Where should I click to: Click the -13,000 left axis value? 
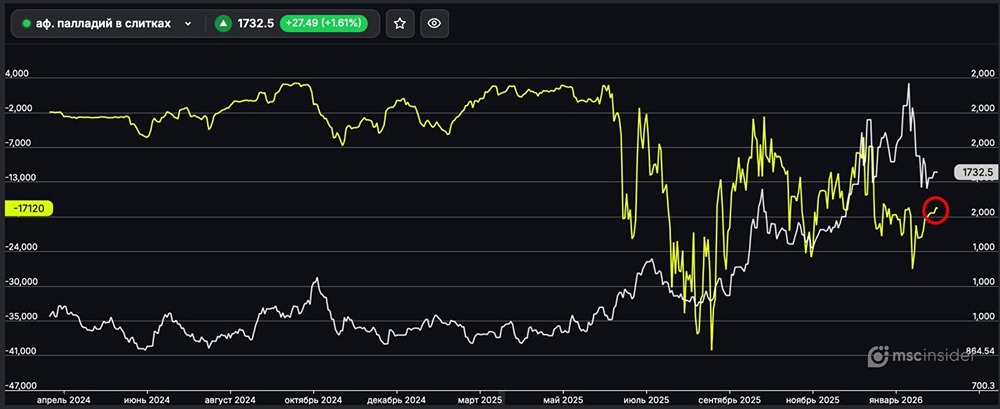click(20, 178)
